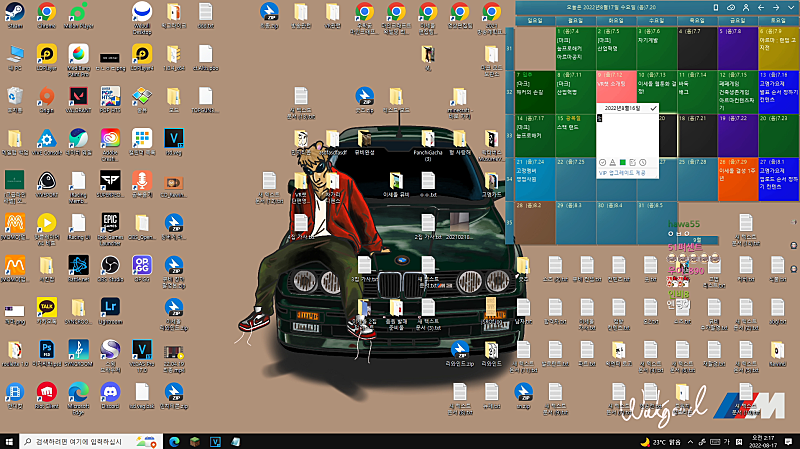The height and width of the screenshot is (449, 800).
Task: Click the VIP upgrade link in popup
Action: (622, 173)
